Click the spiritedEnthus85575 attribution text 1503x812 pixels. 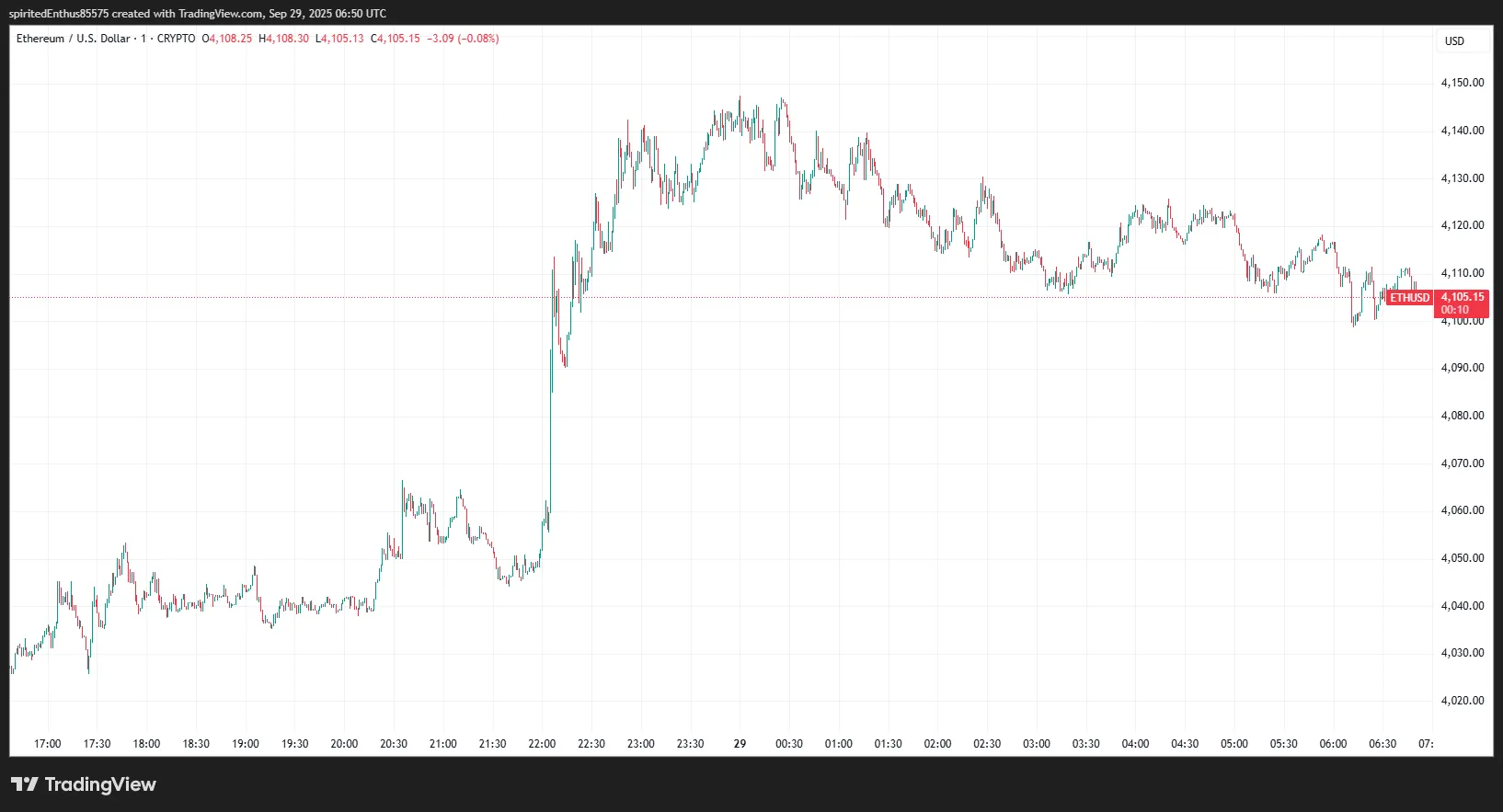[58, 14]
